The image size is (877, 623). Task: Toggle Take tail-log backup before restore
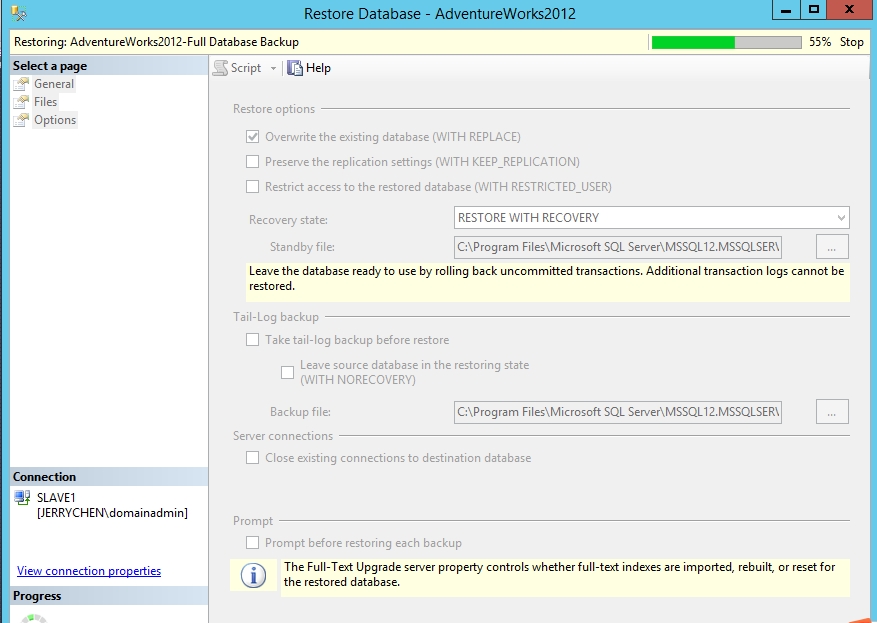[x=253, y=340]
